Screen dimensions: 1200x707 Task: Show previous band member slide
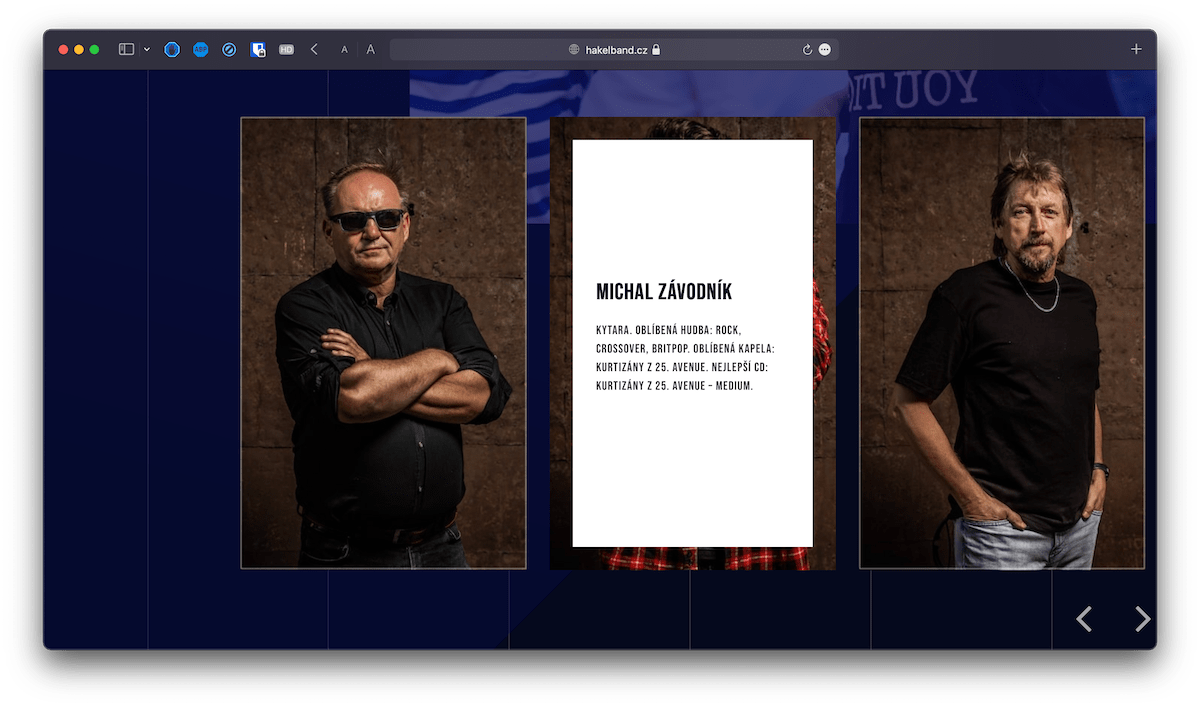1083,619
